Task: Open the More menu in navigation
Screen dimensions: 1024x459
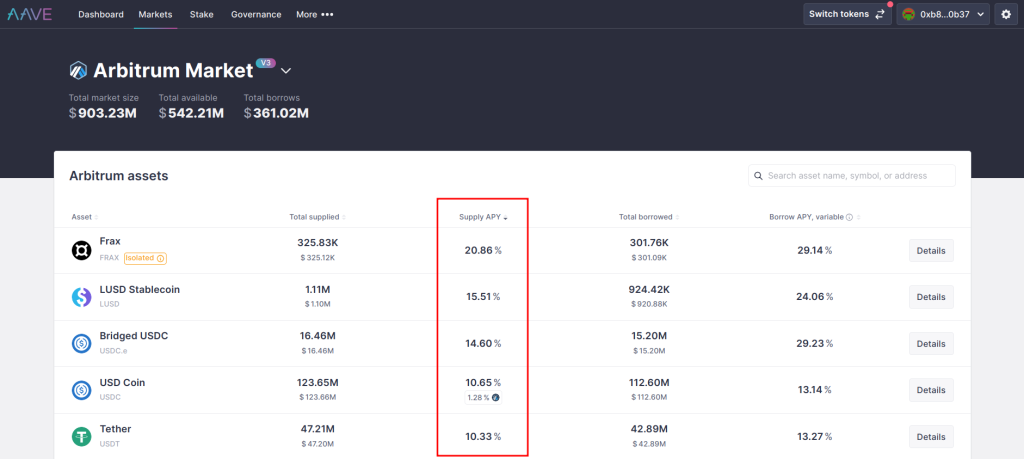Action: pyautogui.click(x=314, y=14)
